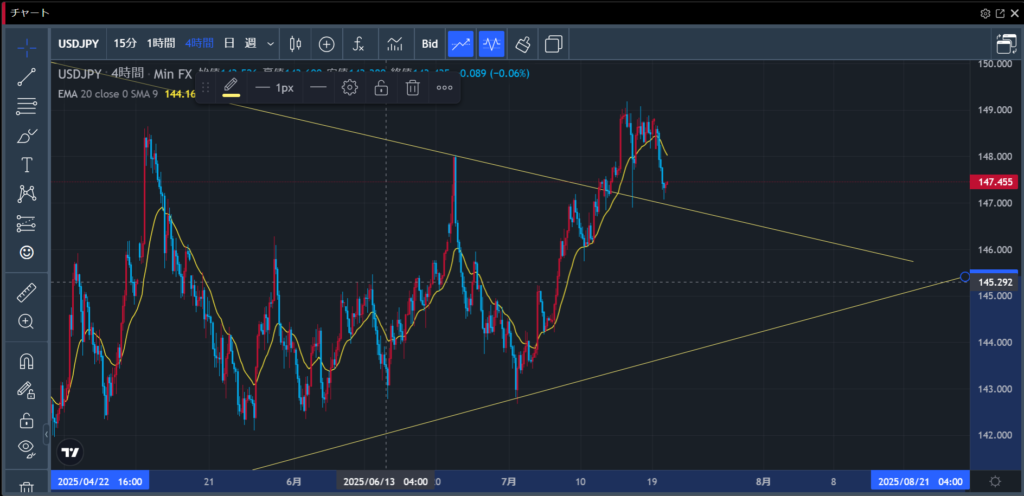The image size is (1024, 496).
Task: Pop out the chart panel
Action: coord(1000,13)
